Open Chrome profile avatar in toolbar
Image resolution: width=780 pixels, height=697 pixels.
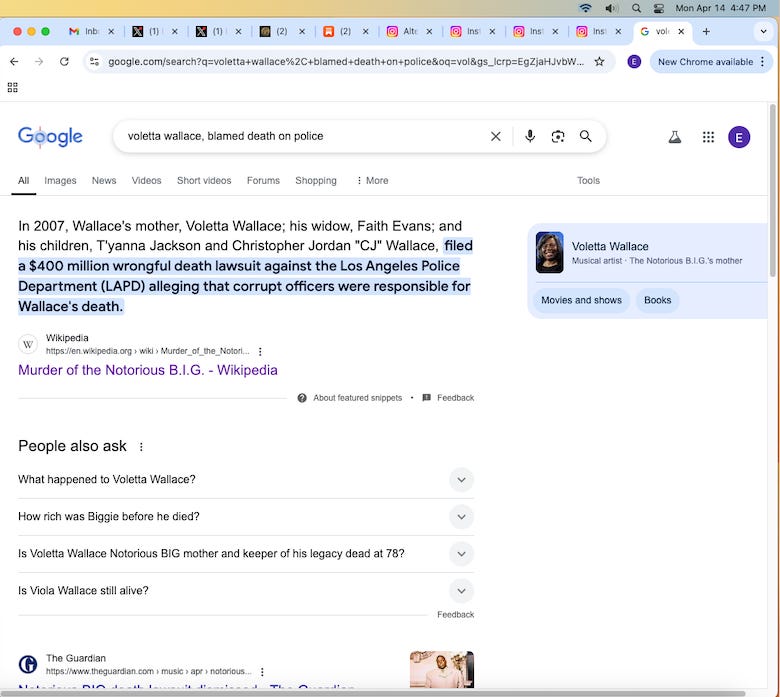pyautogui.click(x=634, y=62)
